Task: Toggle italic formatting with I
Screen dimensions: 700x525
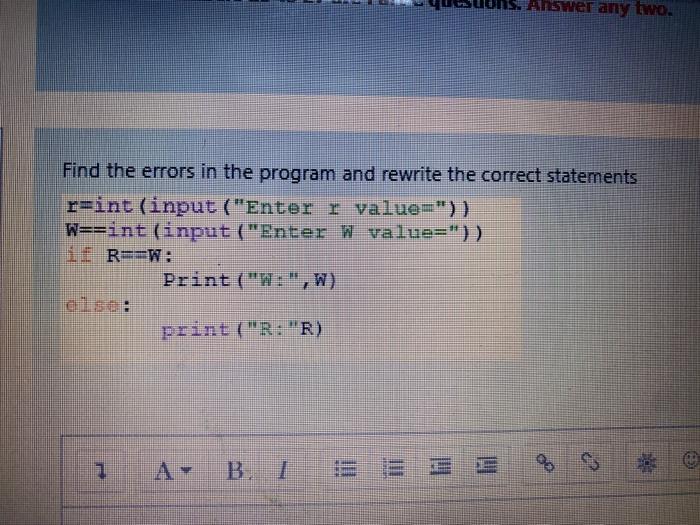Action: pyautogui.click(x=282, y=470)
